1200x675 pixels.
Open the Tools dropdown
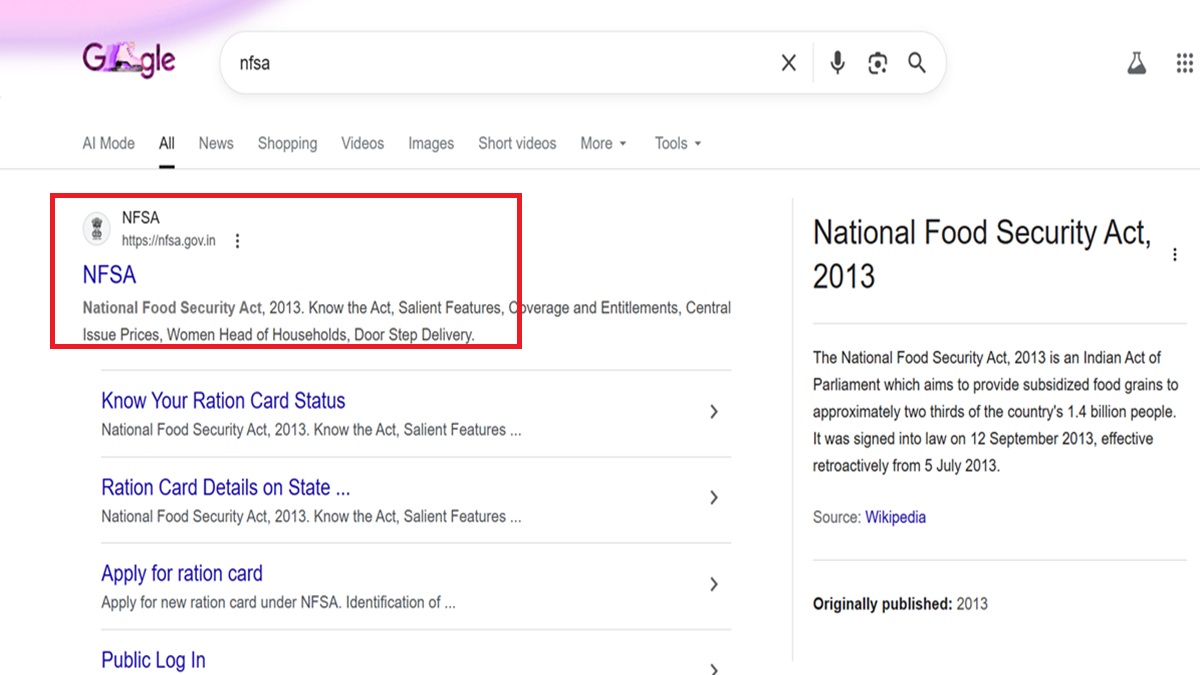(x=677, y=143)
